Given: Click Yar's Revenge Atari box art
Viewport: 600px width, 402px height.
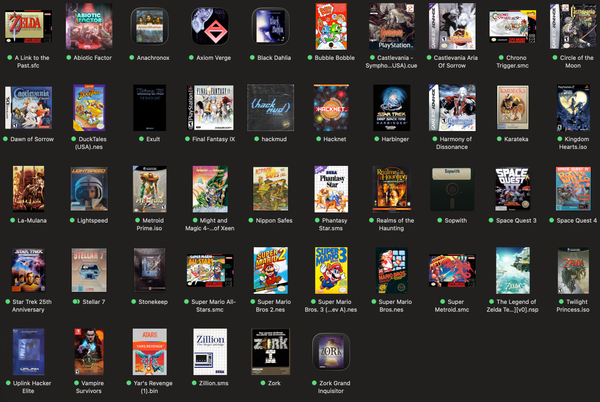Looking at the screenshot, I should (x=149, y=352).
